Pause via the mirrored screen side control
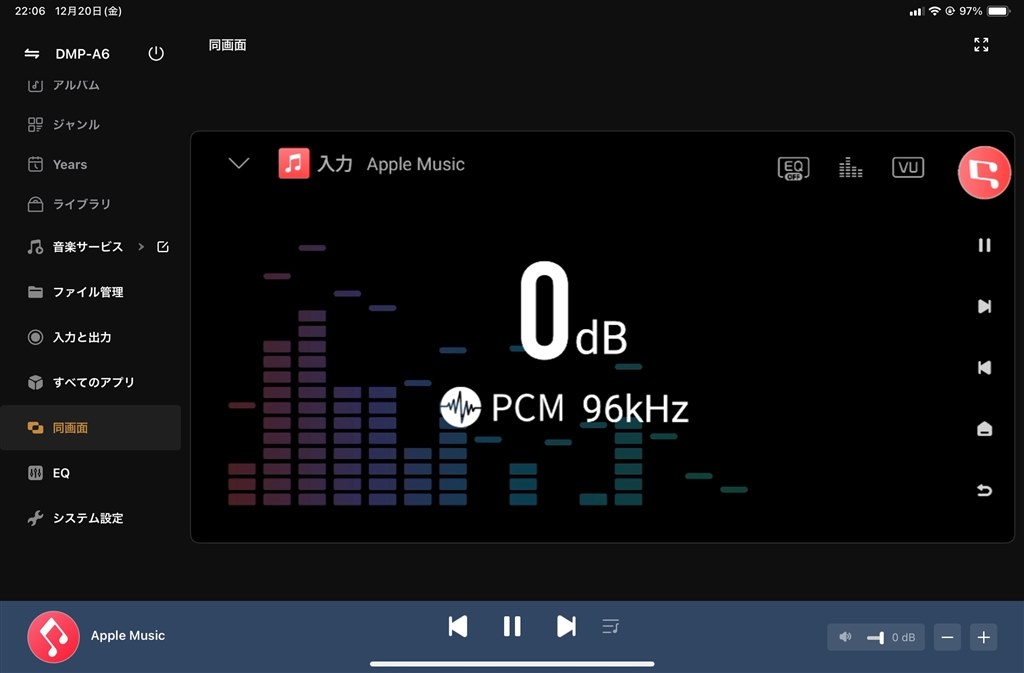The width and height of the screenshot is (1024, 673). coord(984,245)
